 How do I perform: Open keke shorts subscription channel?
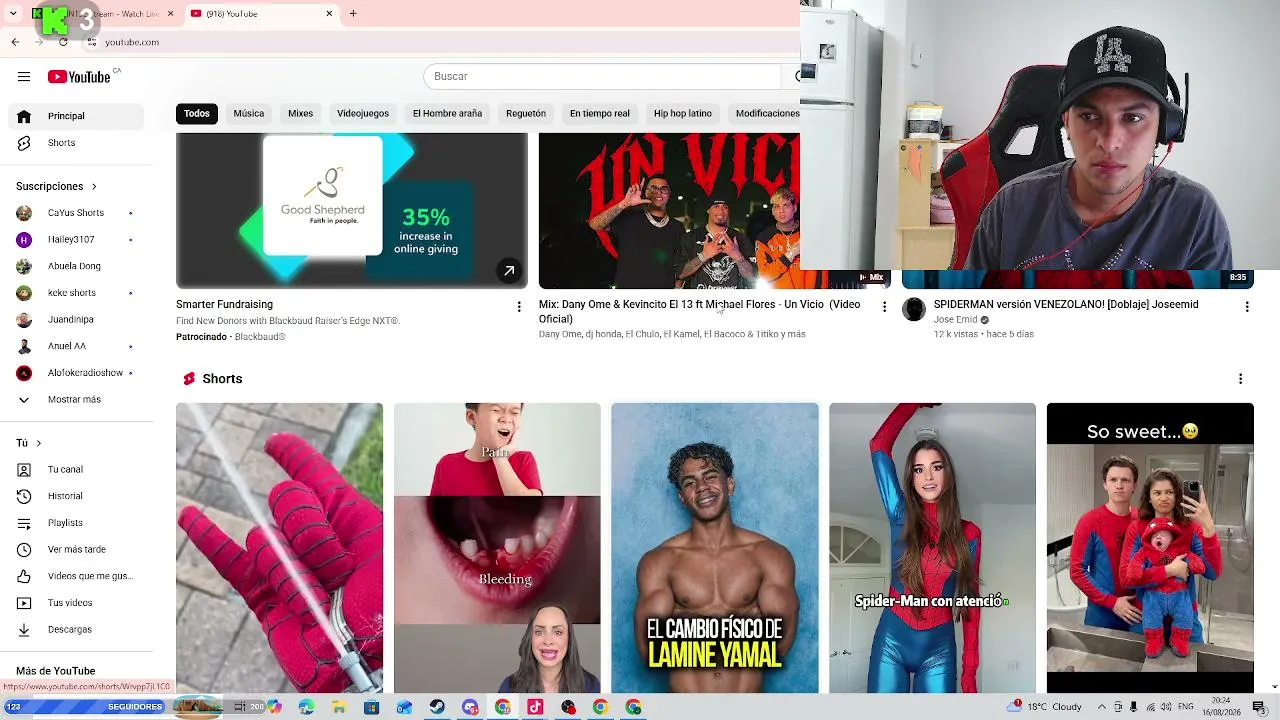(x=76, y=293)
